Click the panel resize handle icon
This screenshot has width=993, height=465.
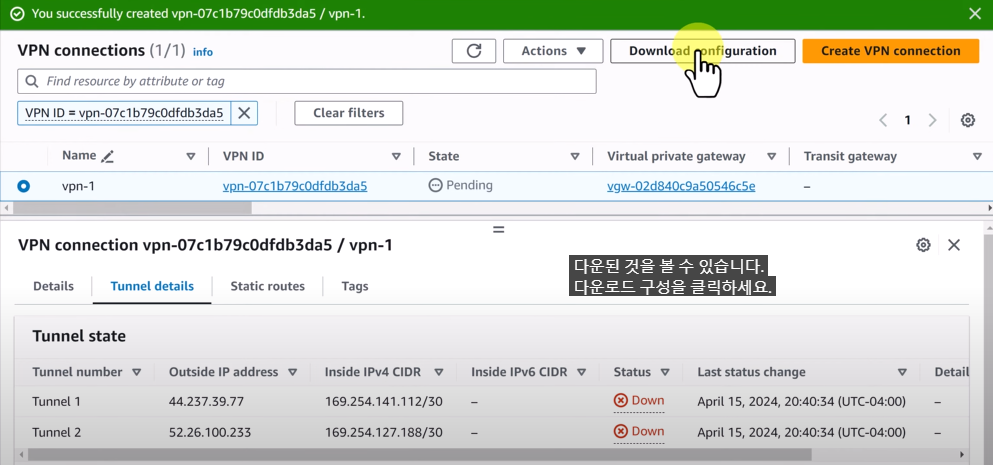click(498, 229)
